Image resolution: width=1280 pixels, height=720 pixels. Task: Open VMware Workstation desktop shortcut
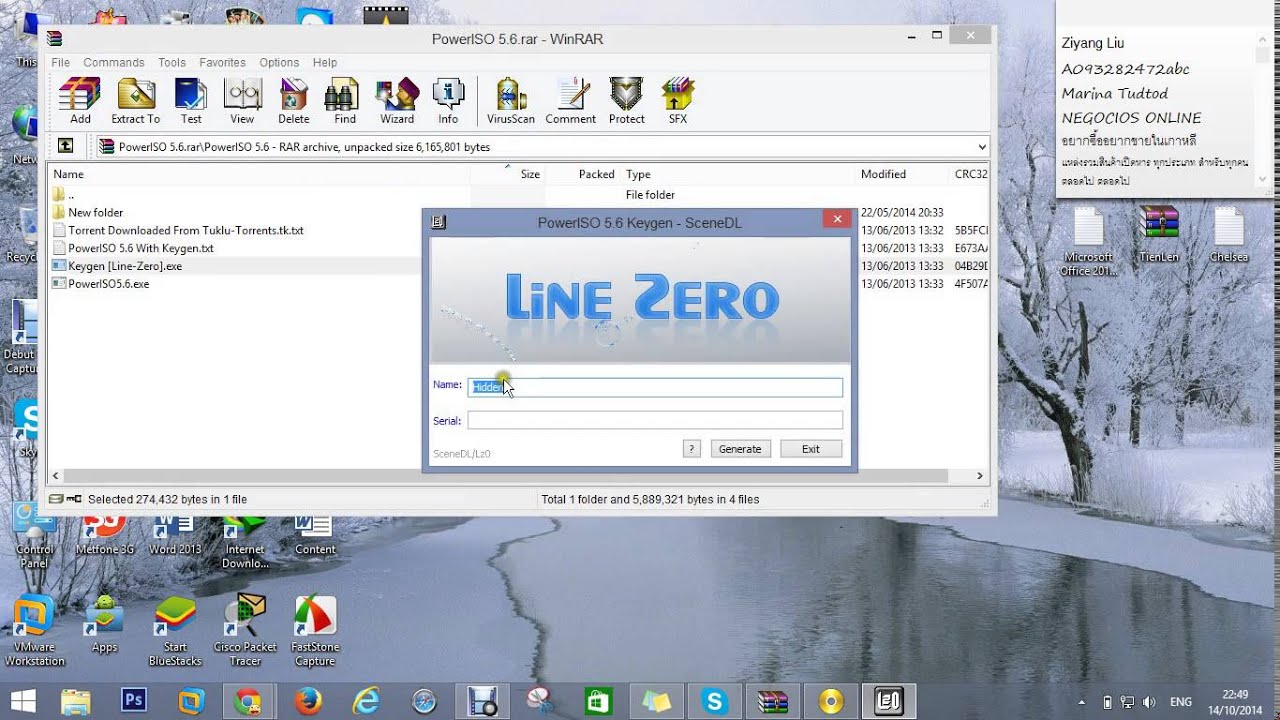click(x=35, y=631)
